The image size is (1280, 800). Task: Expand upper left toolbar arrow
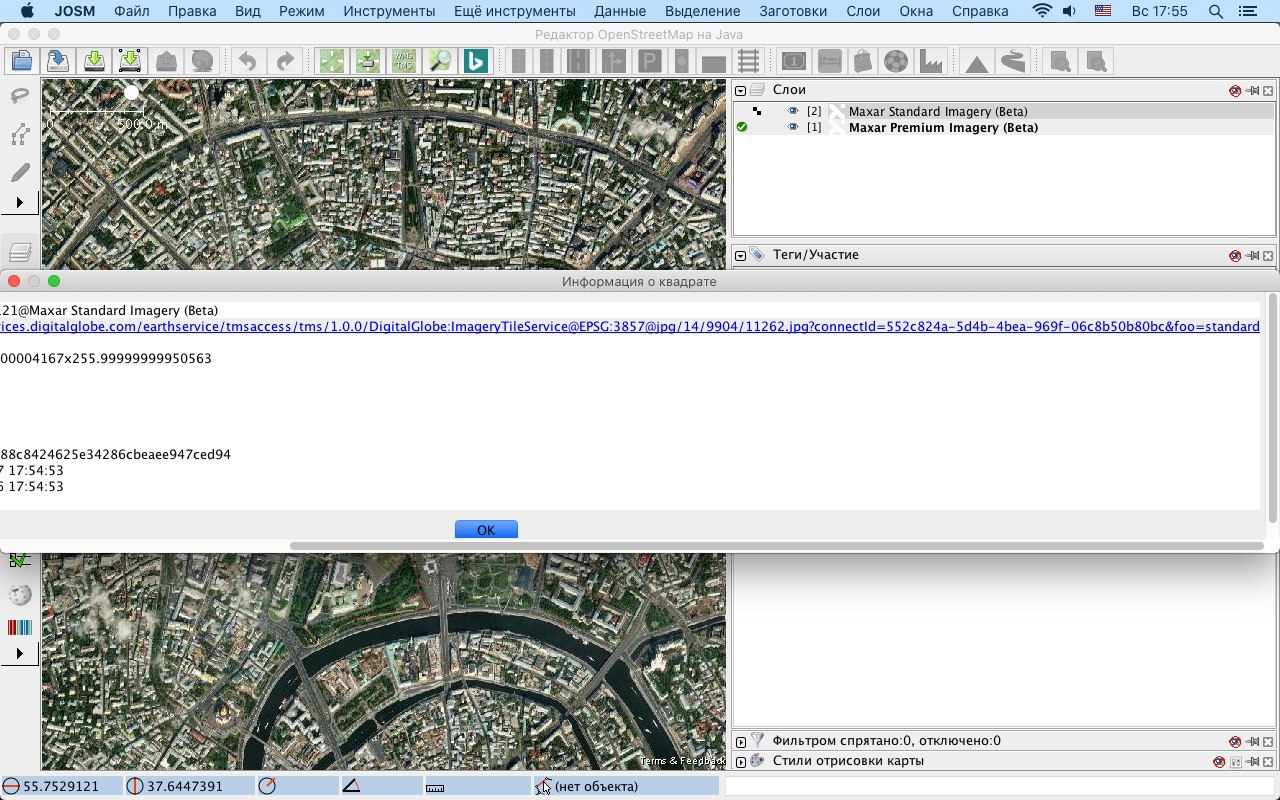point(20,203)
